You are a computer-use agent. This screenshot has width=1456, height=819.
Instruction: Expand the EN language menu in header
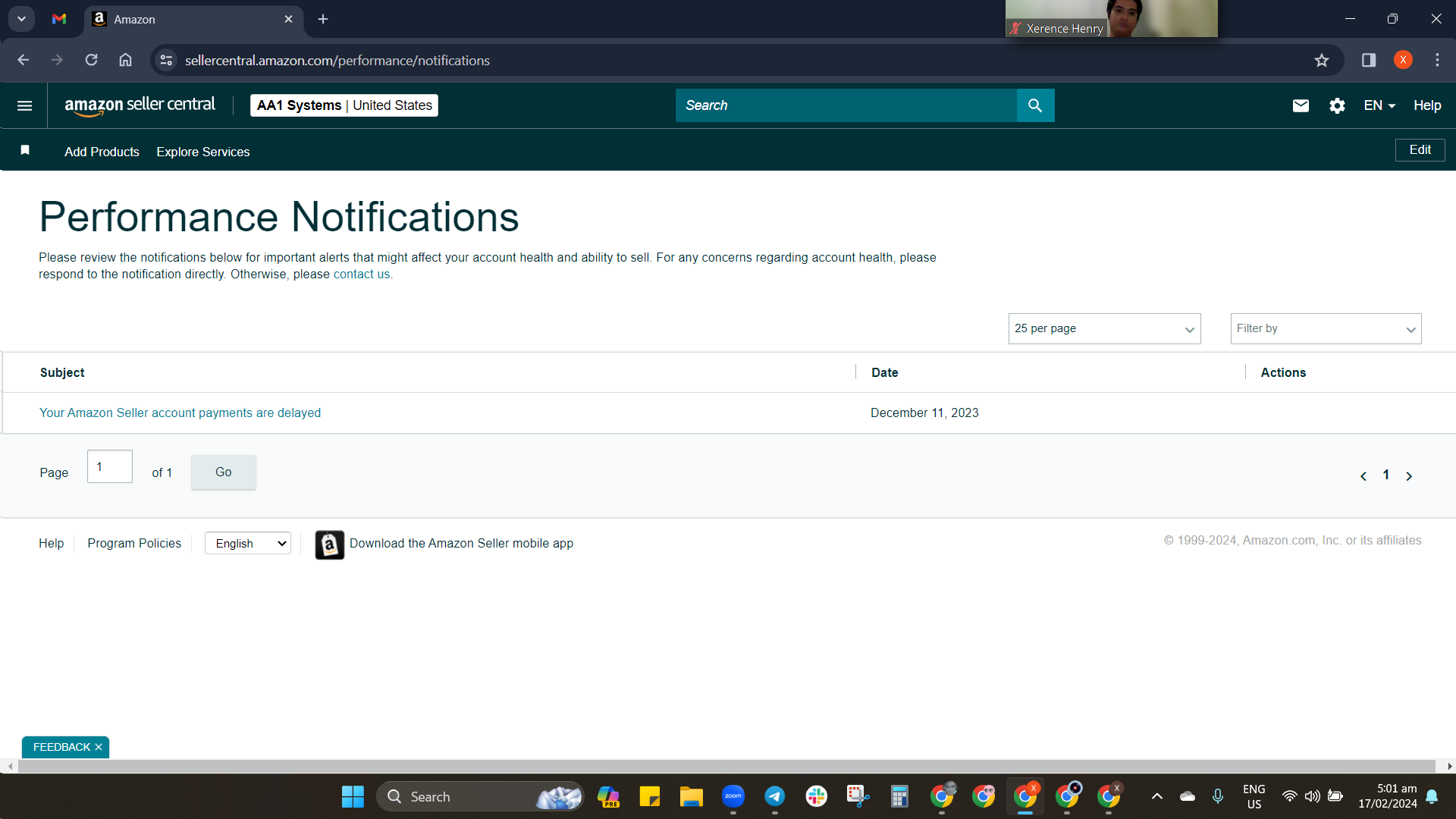click(1379, 105)
